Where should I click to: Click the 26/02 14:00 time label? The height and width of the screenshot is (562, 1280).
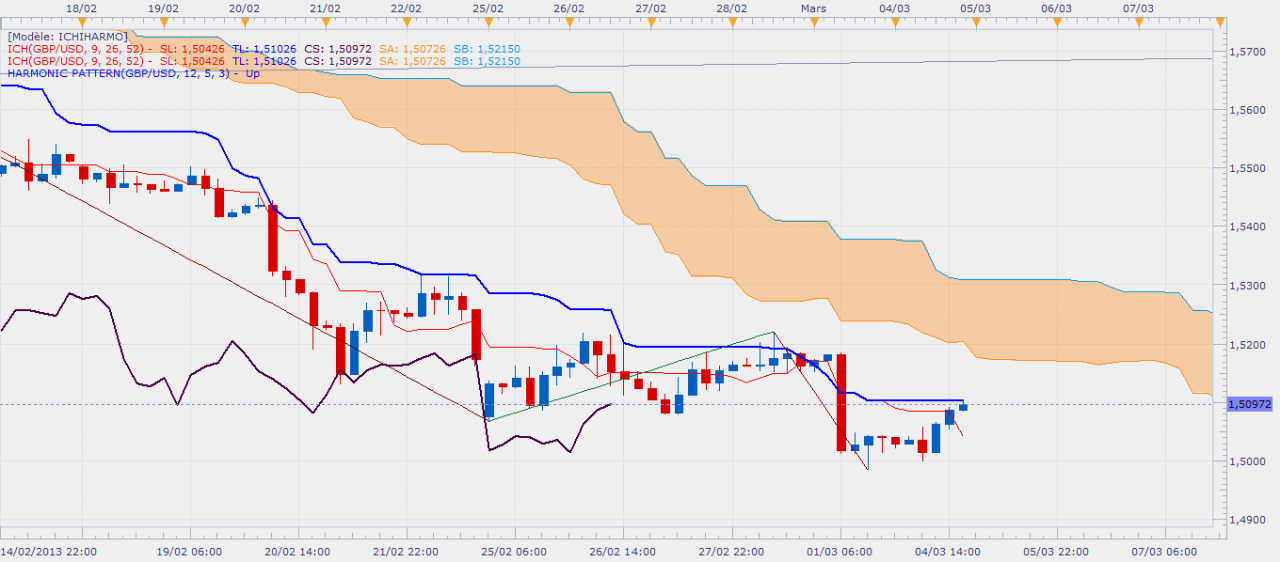624,552
